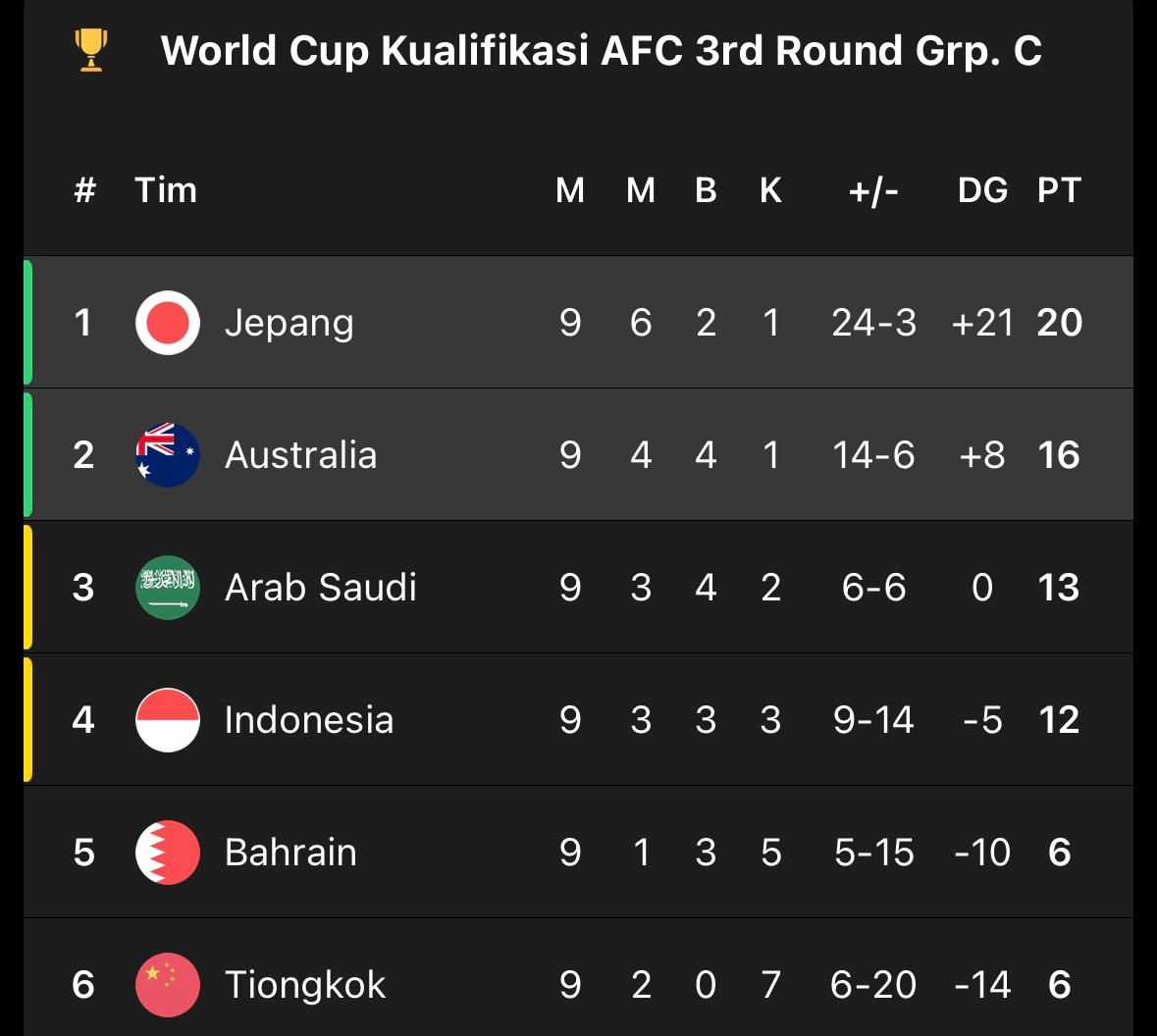Tap the gold trophy icon
Screen dimensions: 1157x1036
(x=91, y=50)
